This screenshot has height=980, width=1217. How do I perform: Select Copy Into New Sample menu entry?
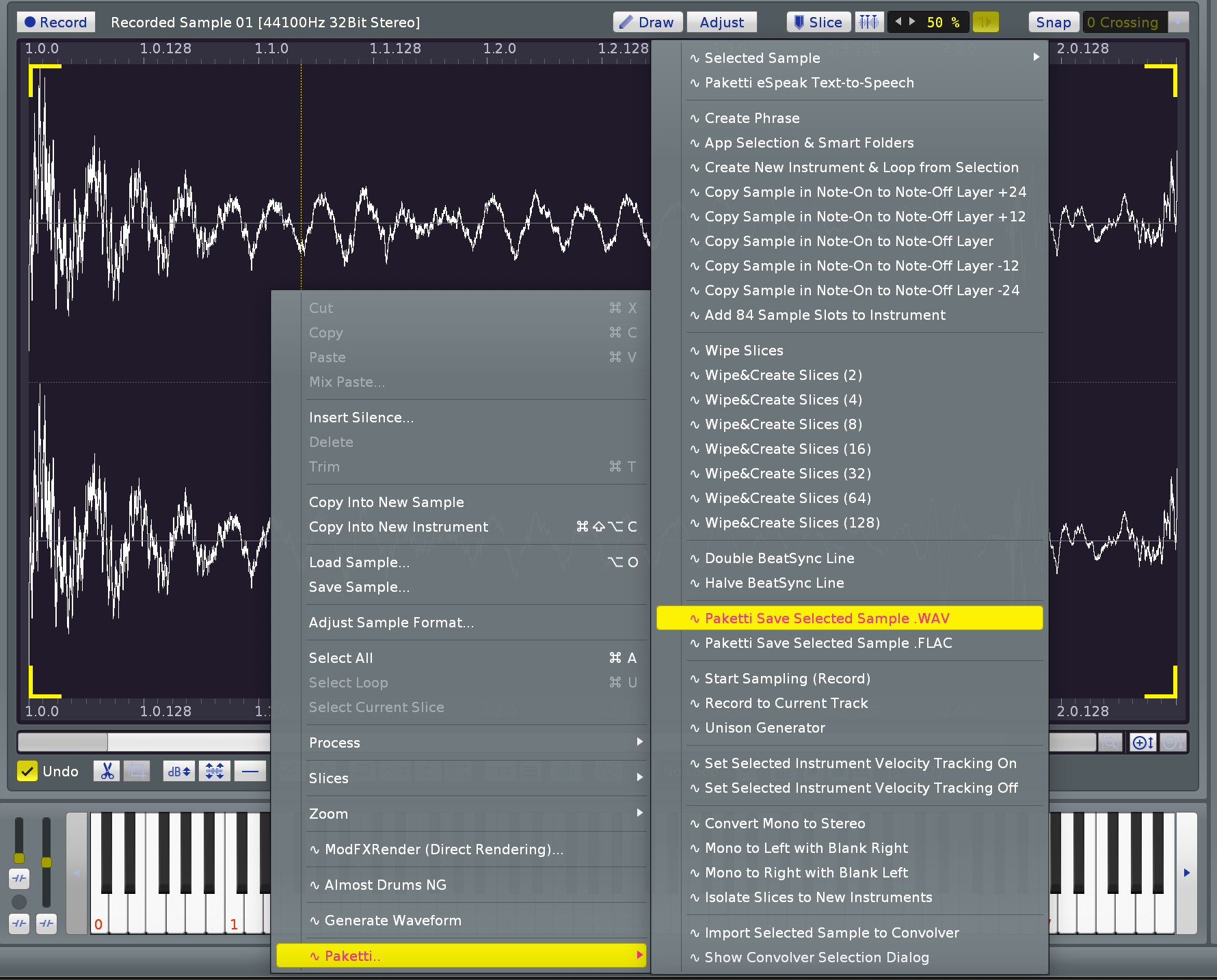pyautogui.click(x=386, y=502)
